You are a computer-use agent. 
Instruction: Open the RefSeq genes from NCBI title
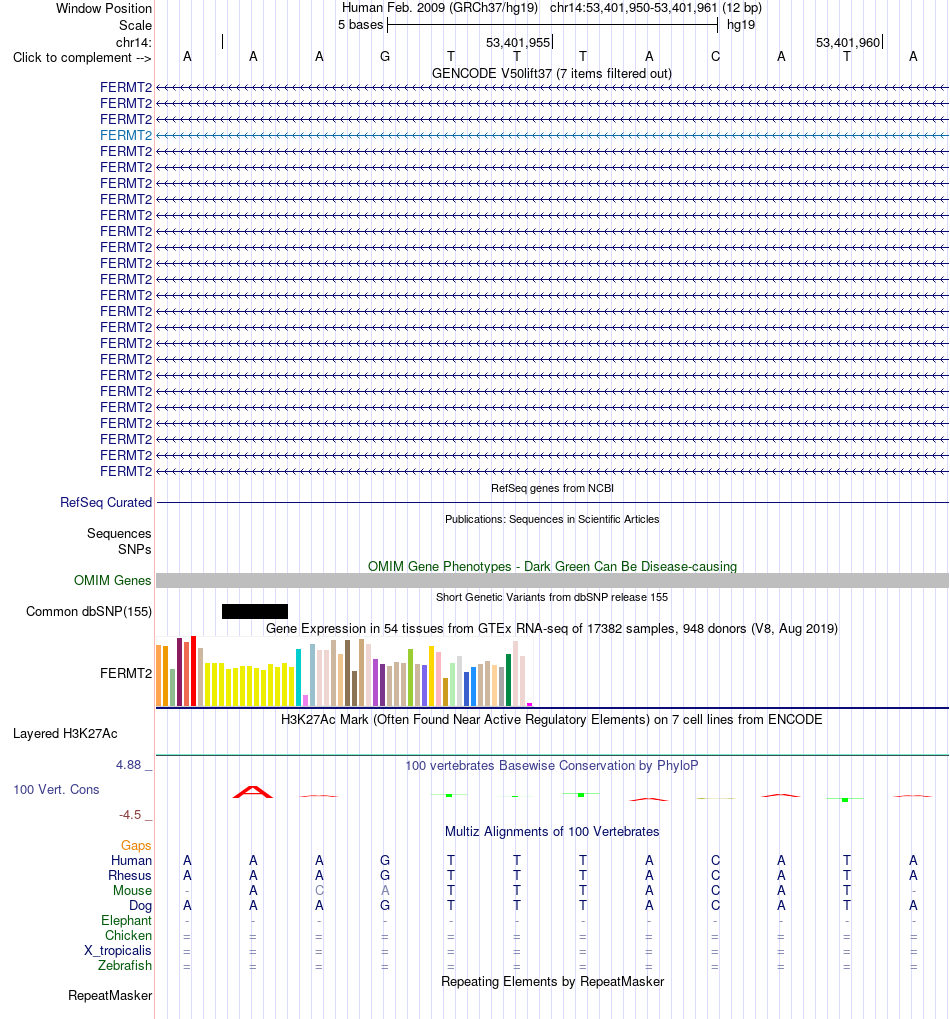(x=552, y=488)
